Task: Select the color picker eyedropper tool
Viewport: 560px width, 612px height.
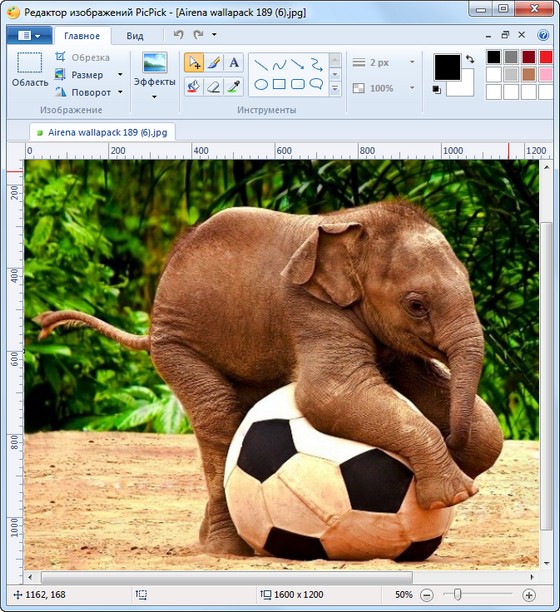Action: pos(234,86)
